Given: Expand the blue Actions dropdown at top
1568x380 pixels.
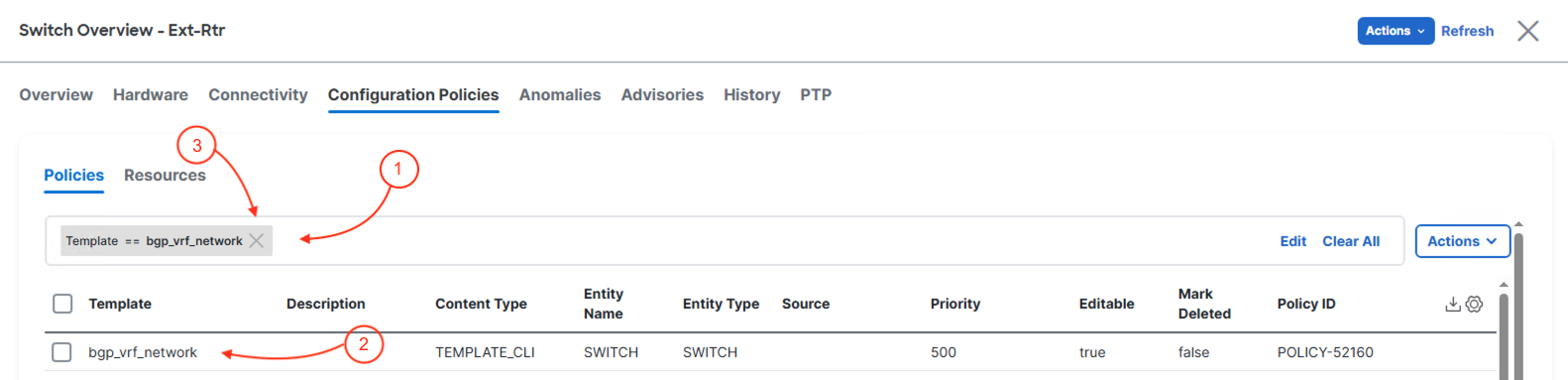Looking at the screenshot, I should point(1396,31).
